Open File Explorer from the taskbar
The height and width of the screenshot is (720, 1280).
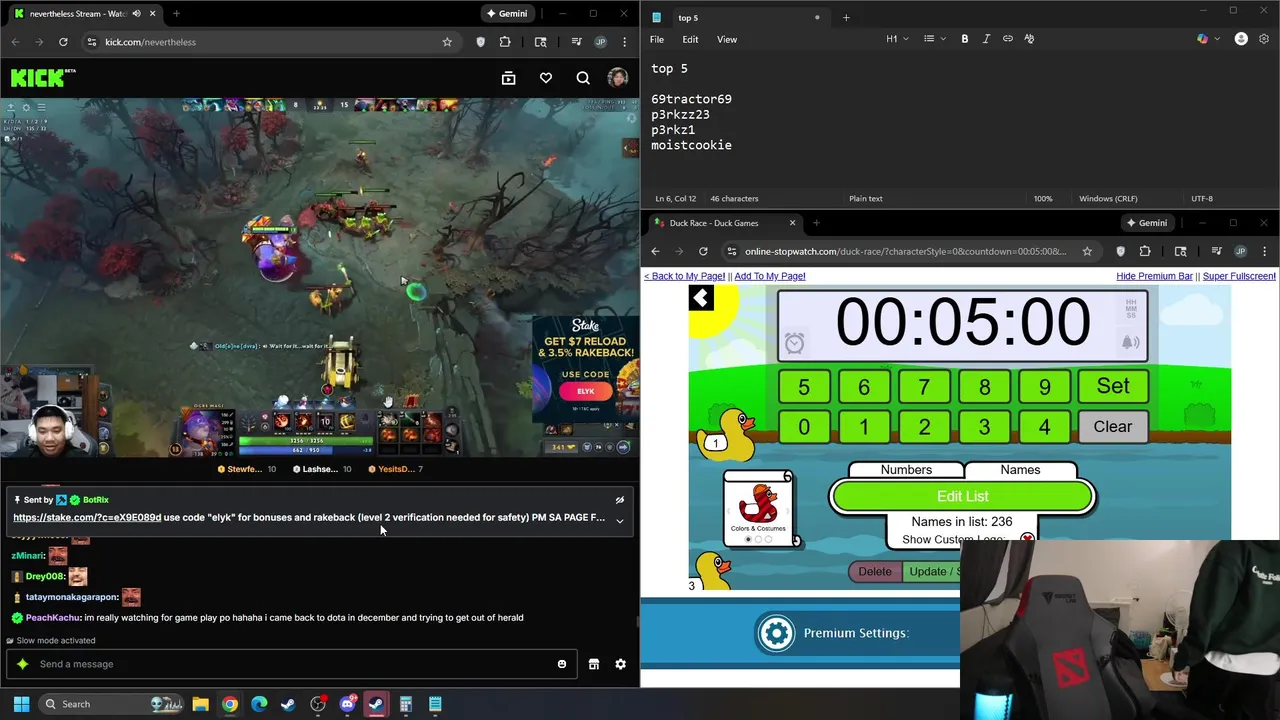200,704
